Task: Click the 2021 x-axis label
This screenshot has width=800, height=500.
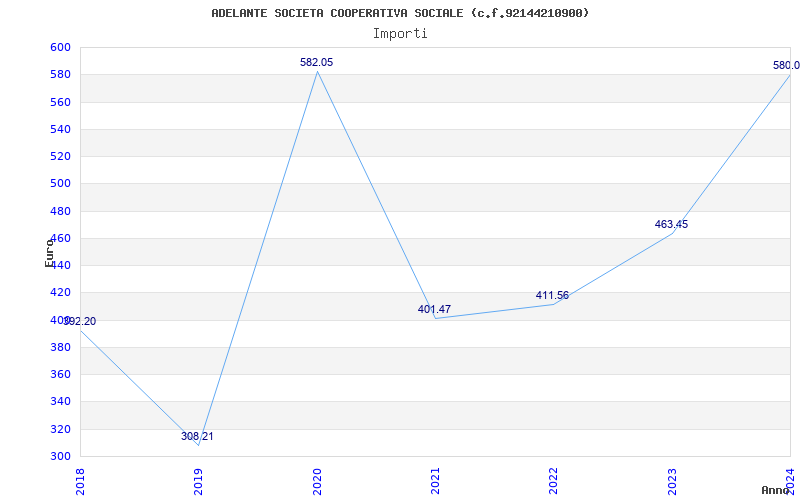Action: (435, 482)
